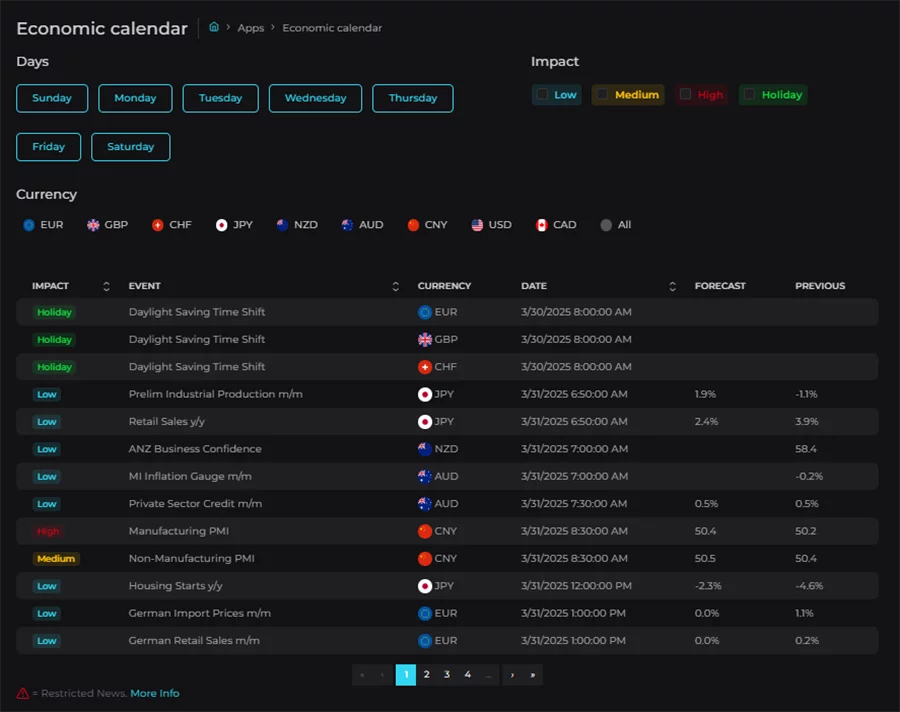Filter by Saturday
Viewport: 900px width, 712px height.
click(x=131, y=147)
